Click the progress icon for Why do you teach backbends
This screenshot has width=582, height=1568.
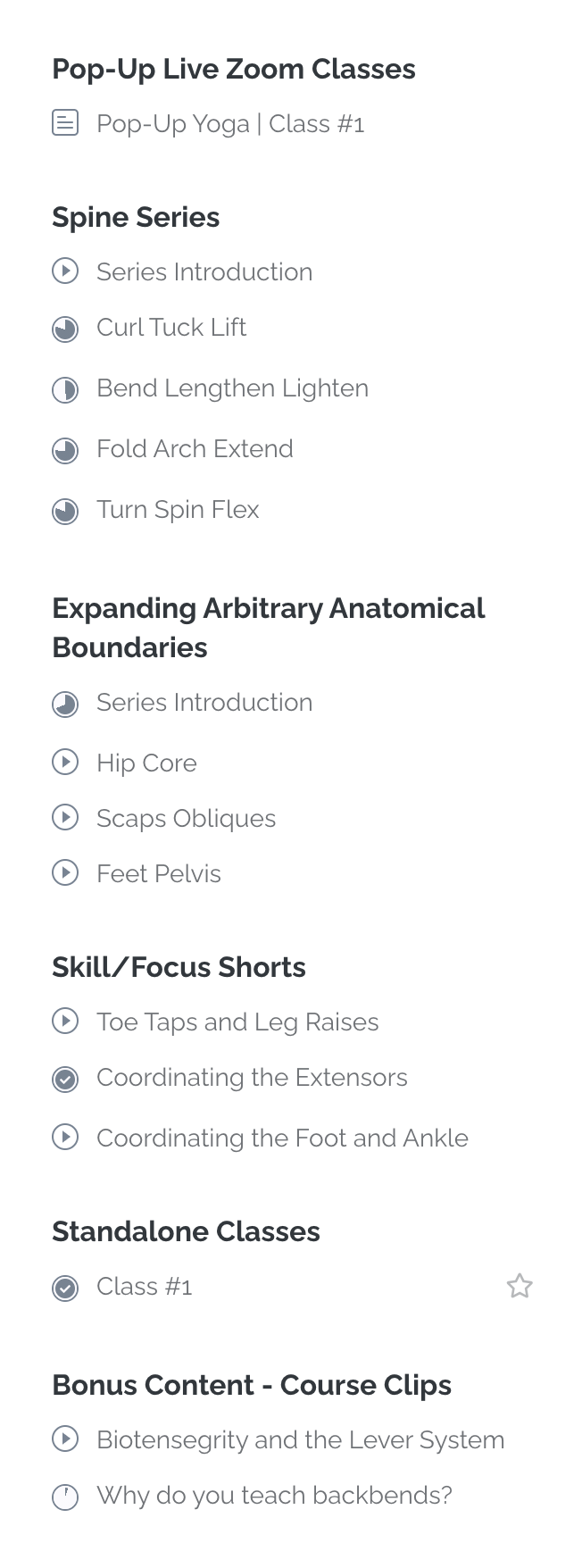coord(65,1497)
